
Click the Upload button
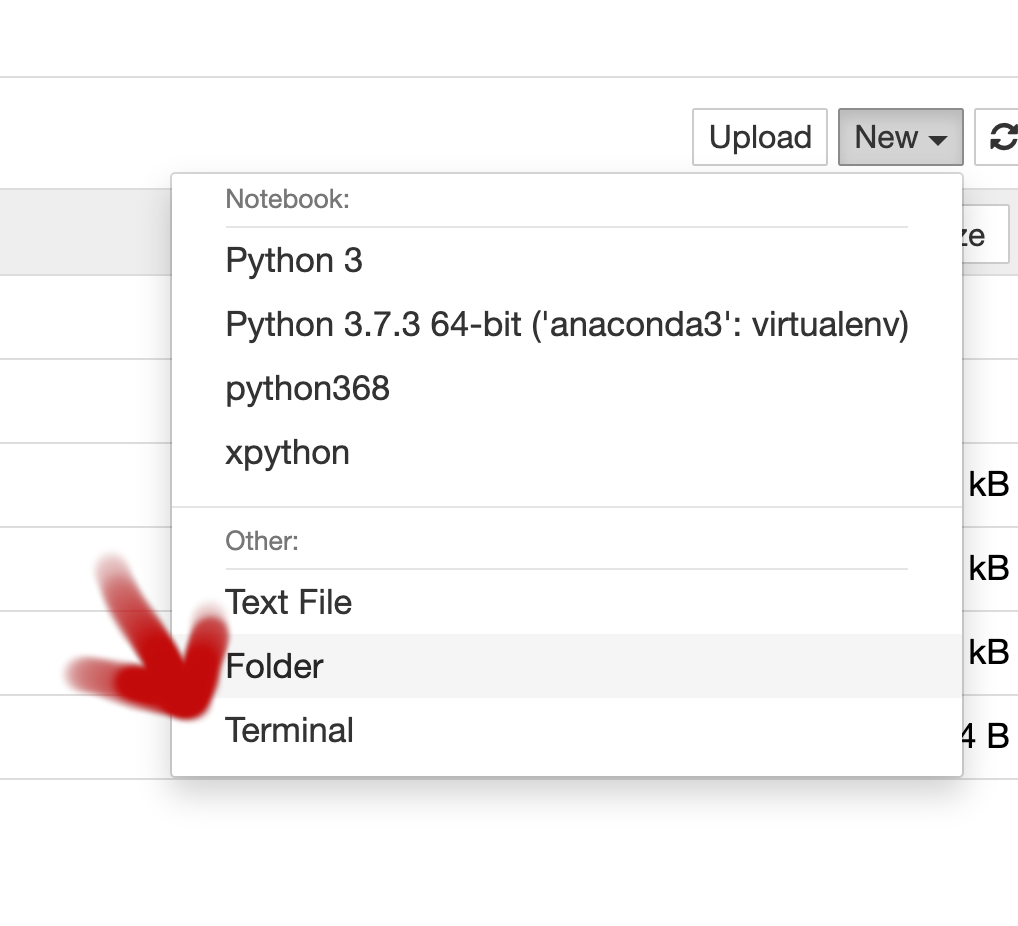[x=760, y=137]
